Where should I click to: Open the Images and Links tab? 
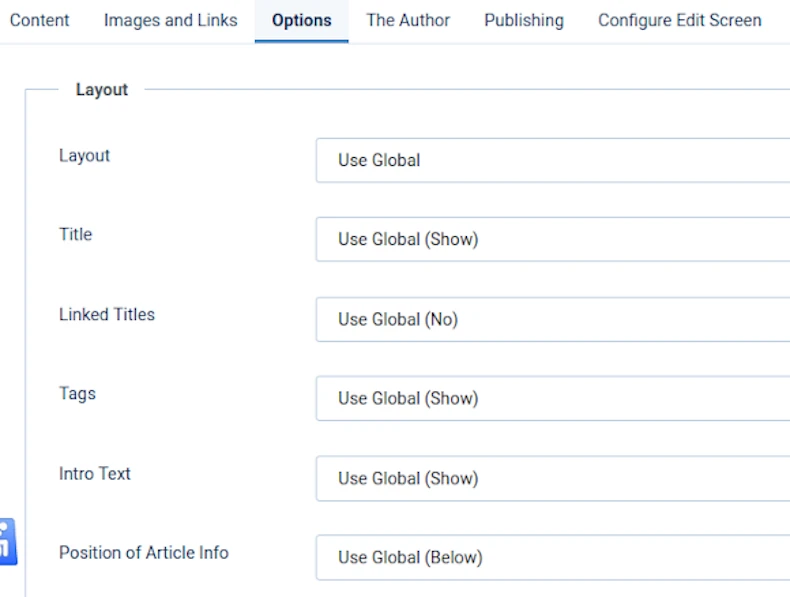click(170, 20)
